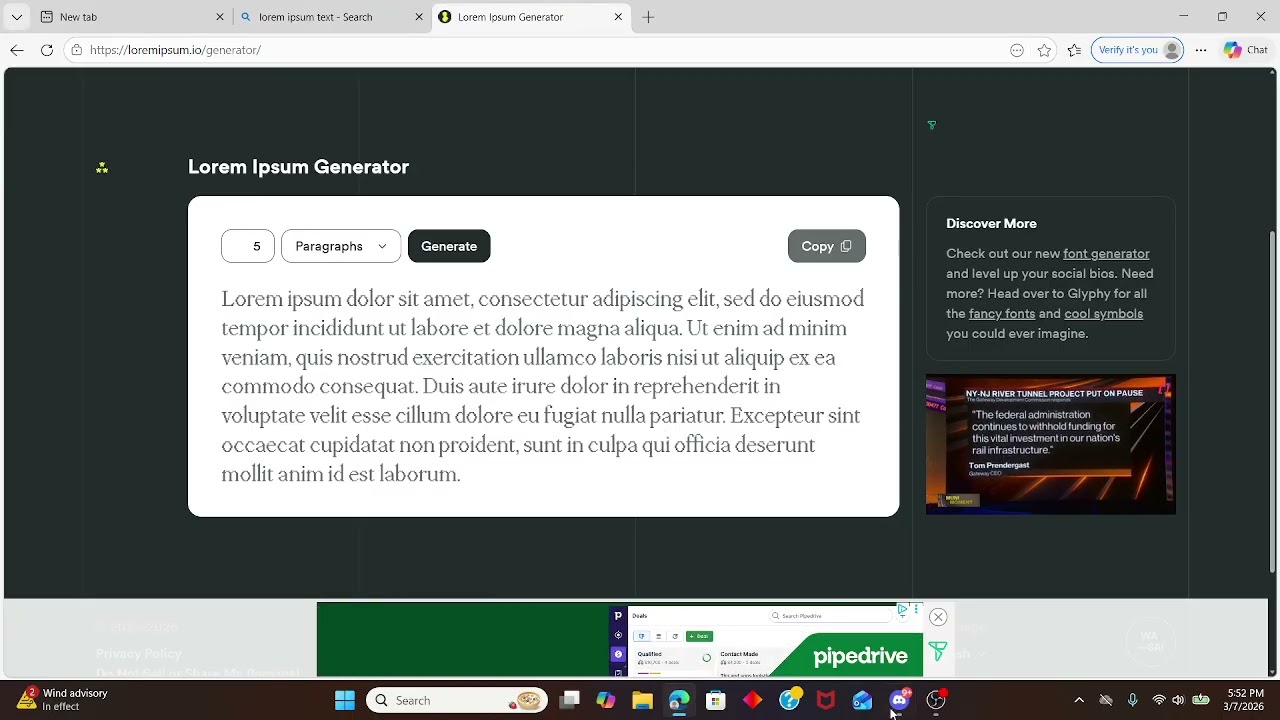Viewport: 1280px width, 720px height.
Task: Click the green filter icon near Discover More
Action: pyautogui.click(x=932, y=126)
